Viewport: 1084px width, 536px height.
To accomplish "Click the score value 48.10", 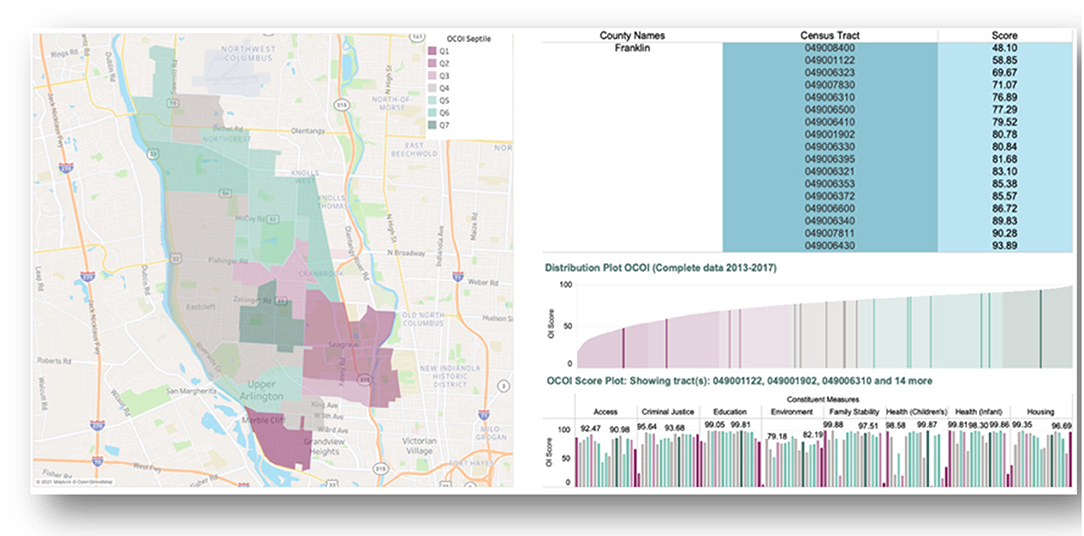I will pos(1004,48).
